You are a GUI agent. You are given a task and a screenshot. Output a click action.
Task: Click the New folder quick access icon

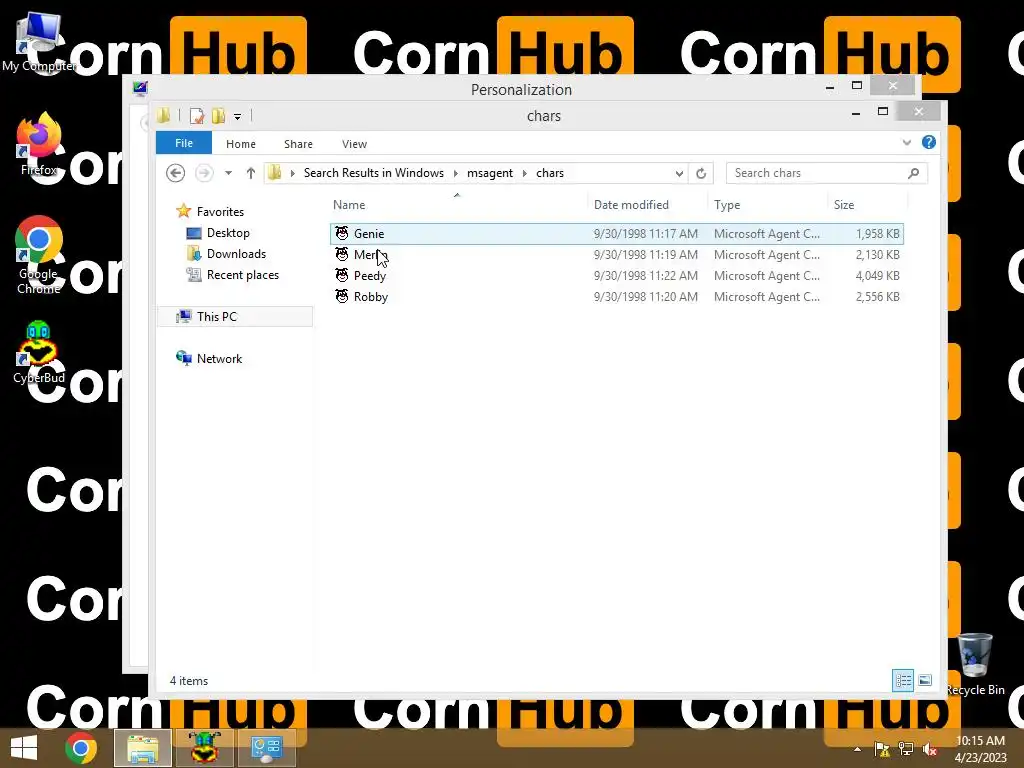pyautogui.click(x=218, y=116)
